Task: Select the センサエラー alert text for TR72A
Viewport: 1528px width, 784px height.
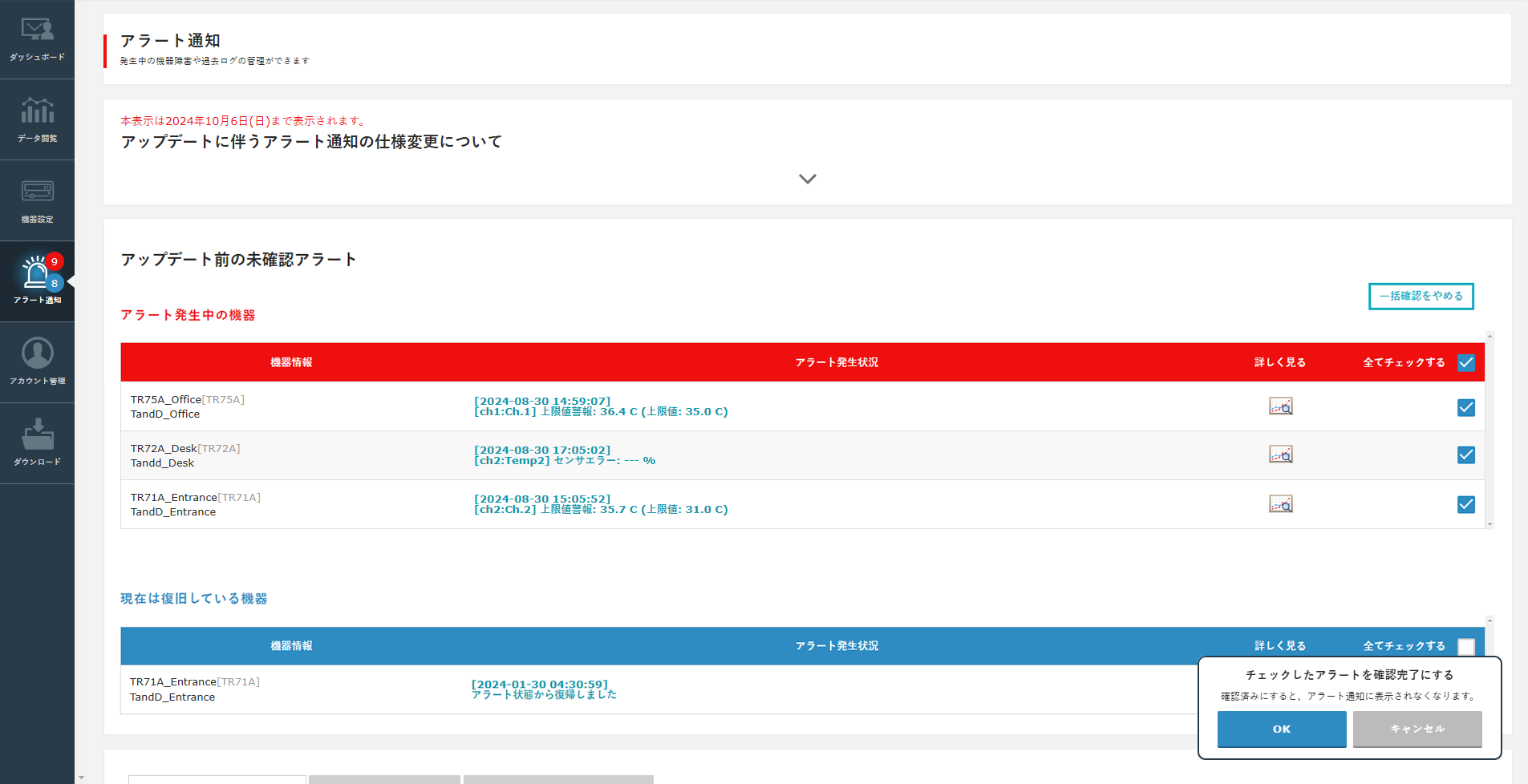Action: 565,461
